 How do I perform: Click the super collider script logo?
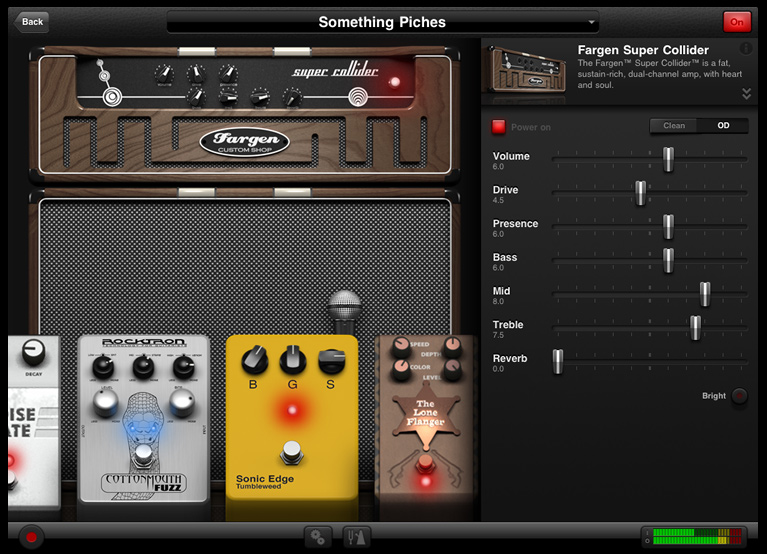click(335, 71)
